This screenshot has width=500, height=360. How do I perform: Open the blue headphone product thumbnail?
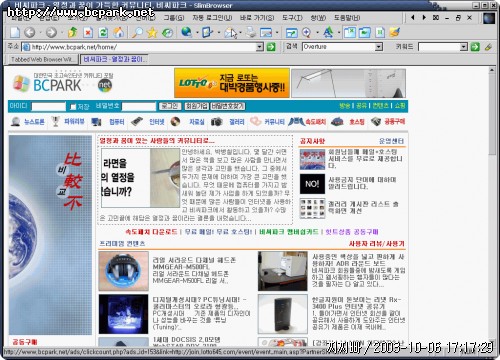(123, 271)
